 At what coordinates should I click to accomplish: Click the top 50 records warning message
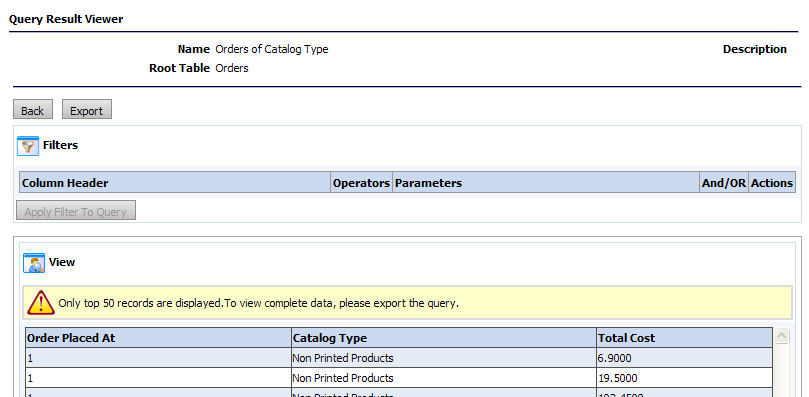point(258,303)
